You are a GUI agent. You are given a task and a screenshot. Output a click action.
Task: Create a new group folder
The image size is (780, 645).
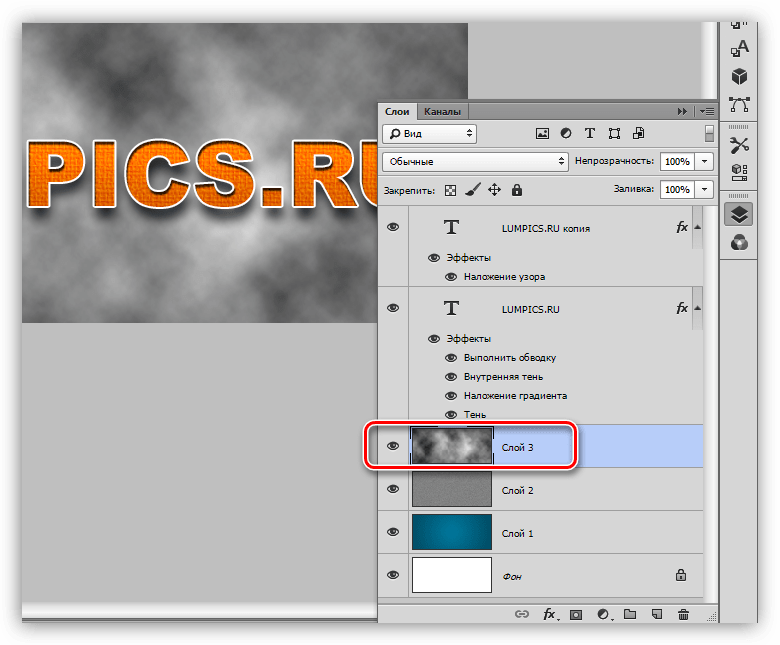coord(630,614)
